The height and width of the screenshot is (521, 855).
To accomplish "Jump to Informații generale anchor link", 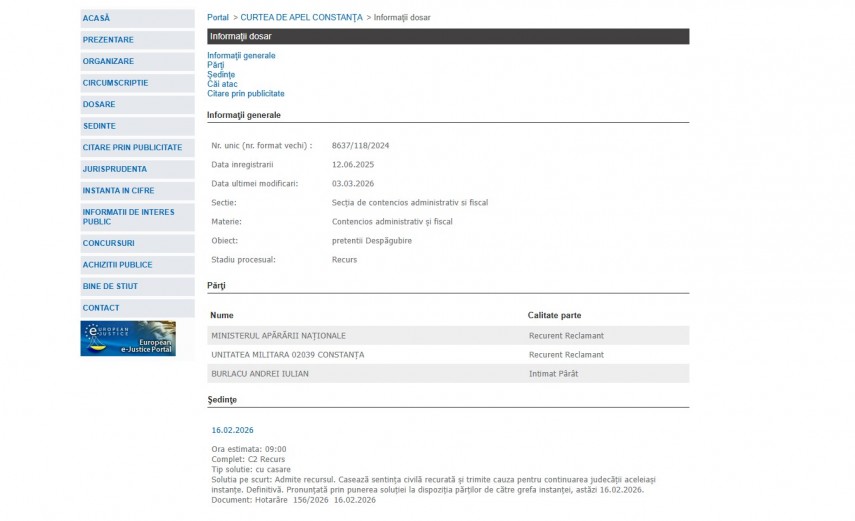I will (x=241, y=56).
